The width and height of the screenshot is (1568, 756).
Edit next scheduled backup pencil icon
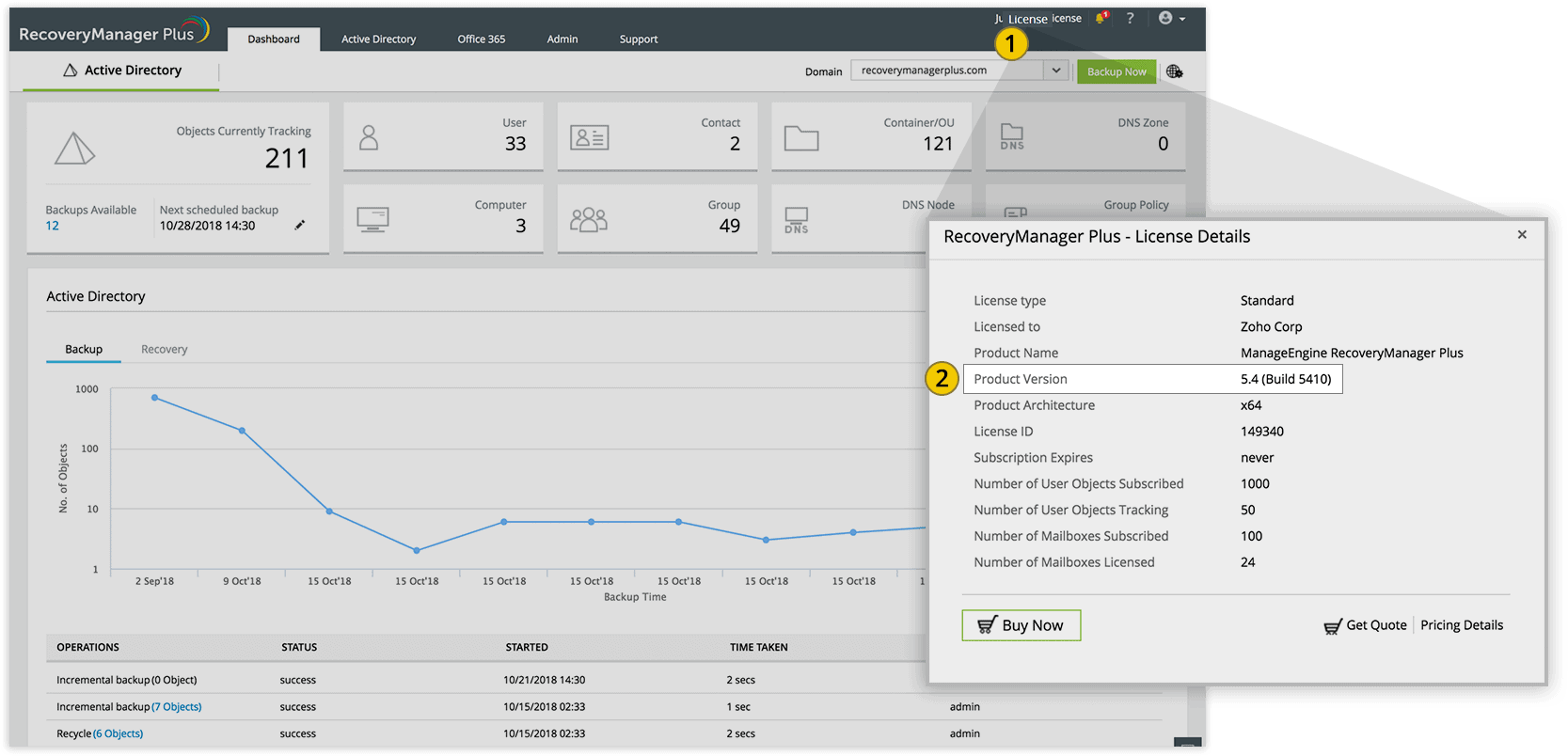[300, 225]
